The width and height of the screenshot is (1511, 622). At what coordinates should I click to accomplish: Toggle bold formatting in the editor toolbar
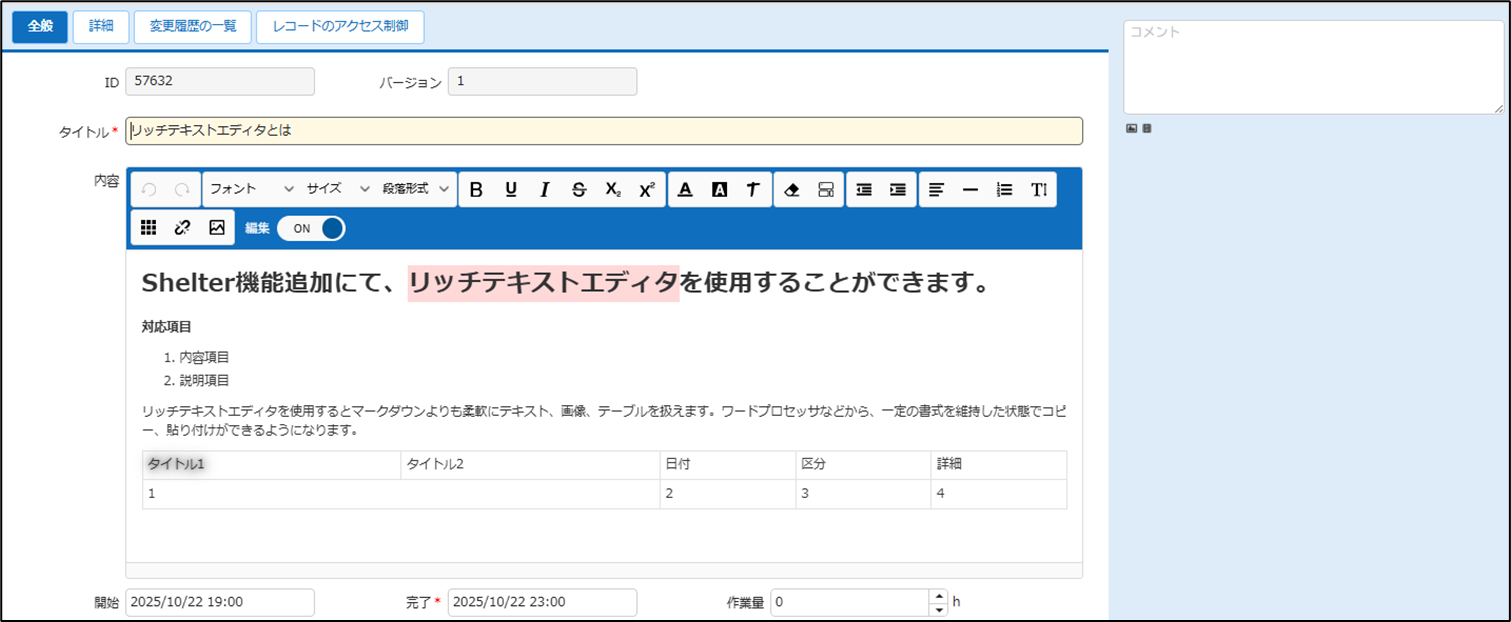476,190
